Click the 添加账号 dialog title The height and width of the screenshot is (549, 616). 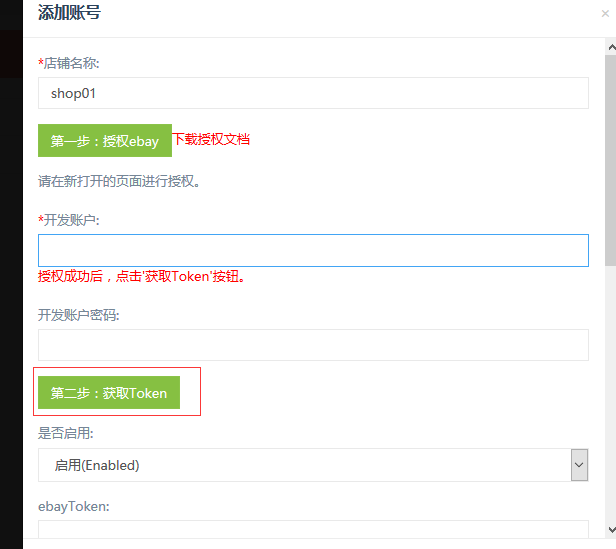(x=70, y=12)
